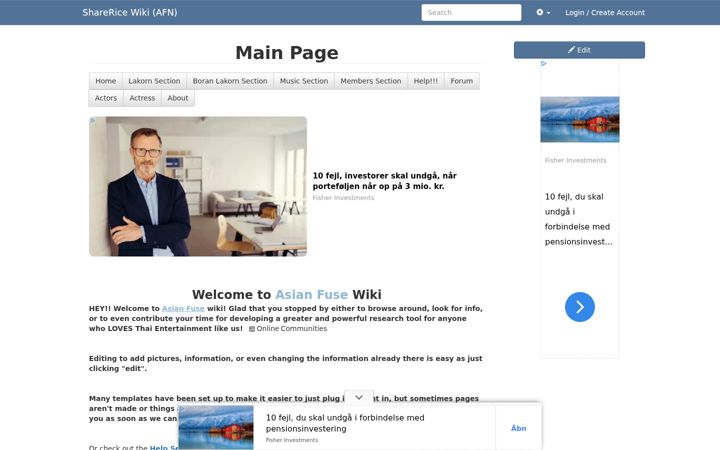The width and height of the screenshot is (720, 450).
Task: Click the pencil icon on Edit button
Action: pos(571,50)
